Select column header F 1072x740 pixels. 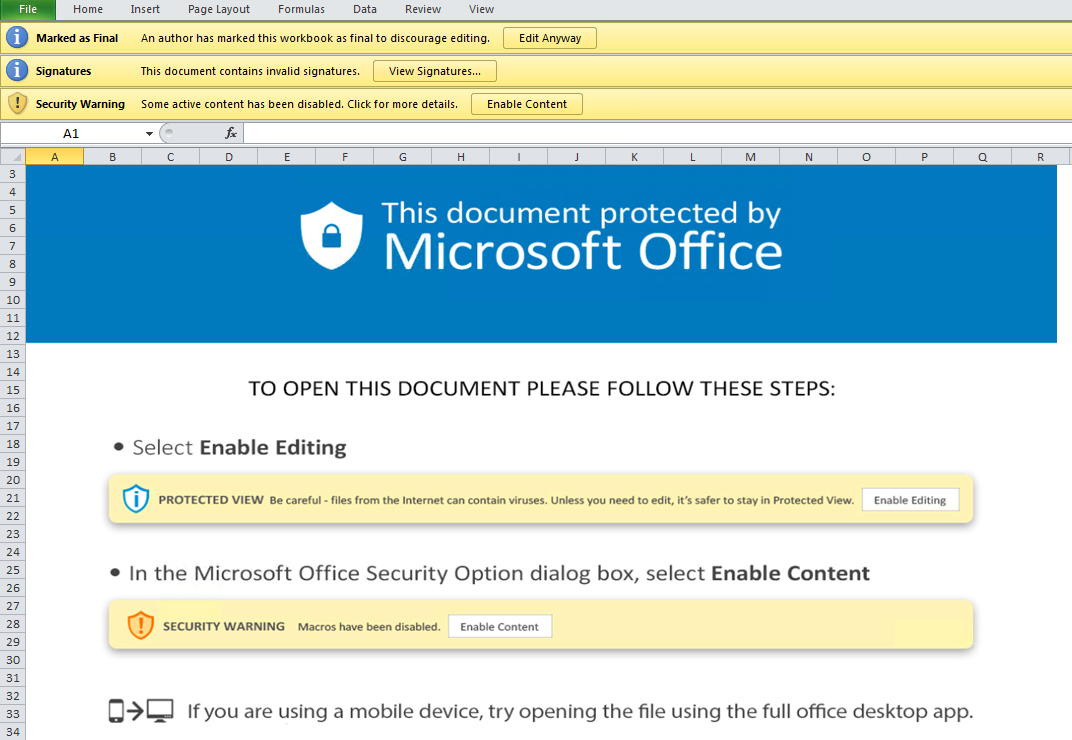click(345, 157)
